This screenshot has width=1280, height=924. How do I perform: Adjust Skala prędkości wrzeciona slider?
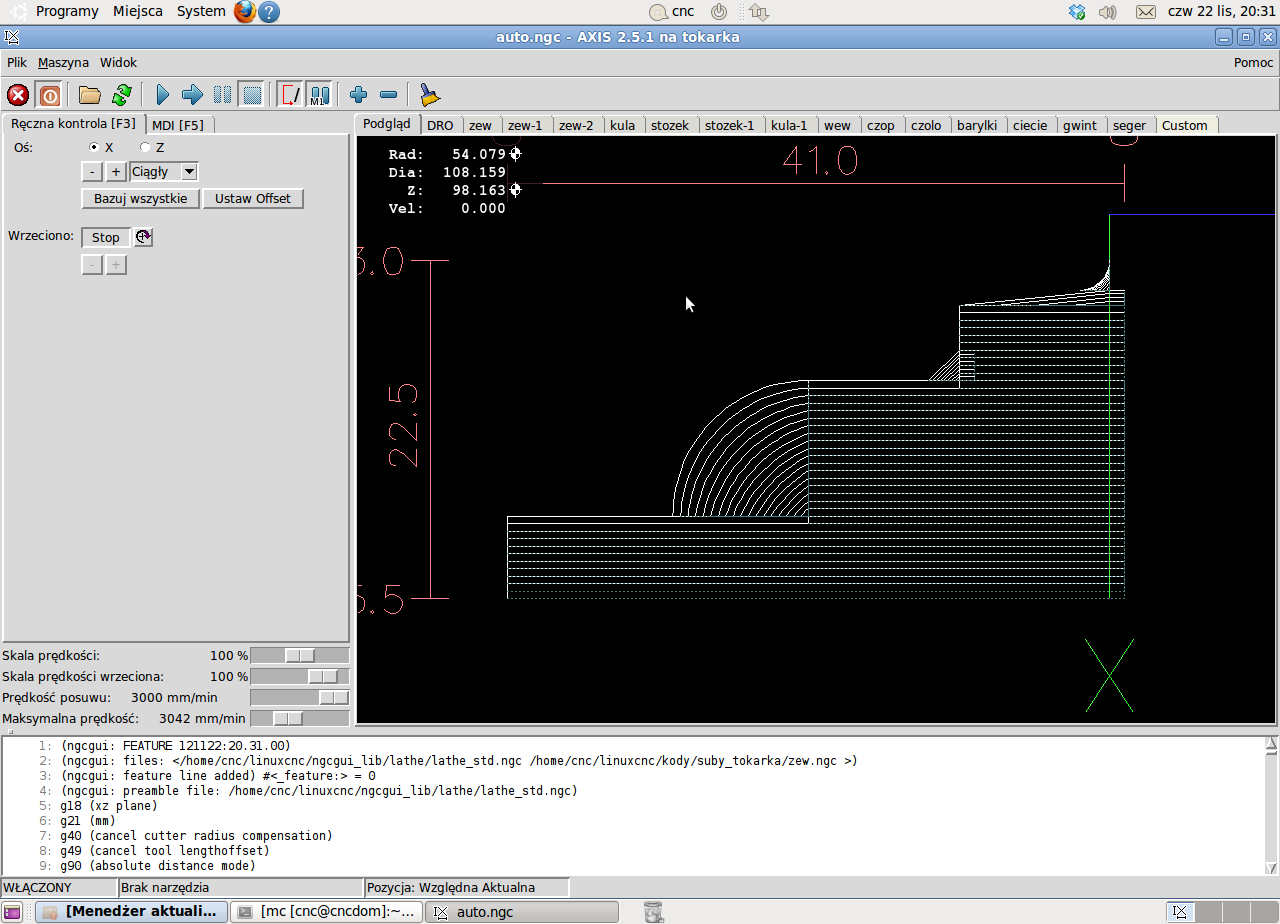(x=300, y=676)
